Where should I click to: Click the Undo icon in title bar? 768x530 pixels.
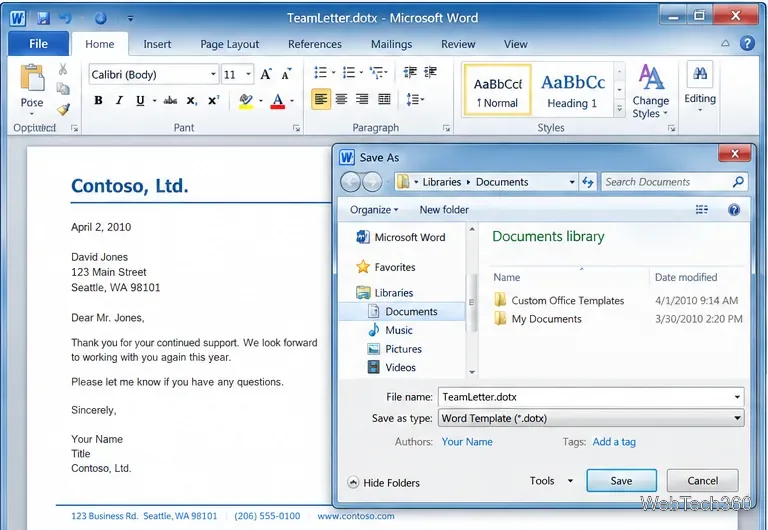point(65,18)
